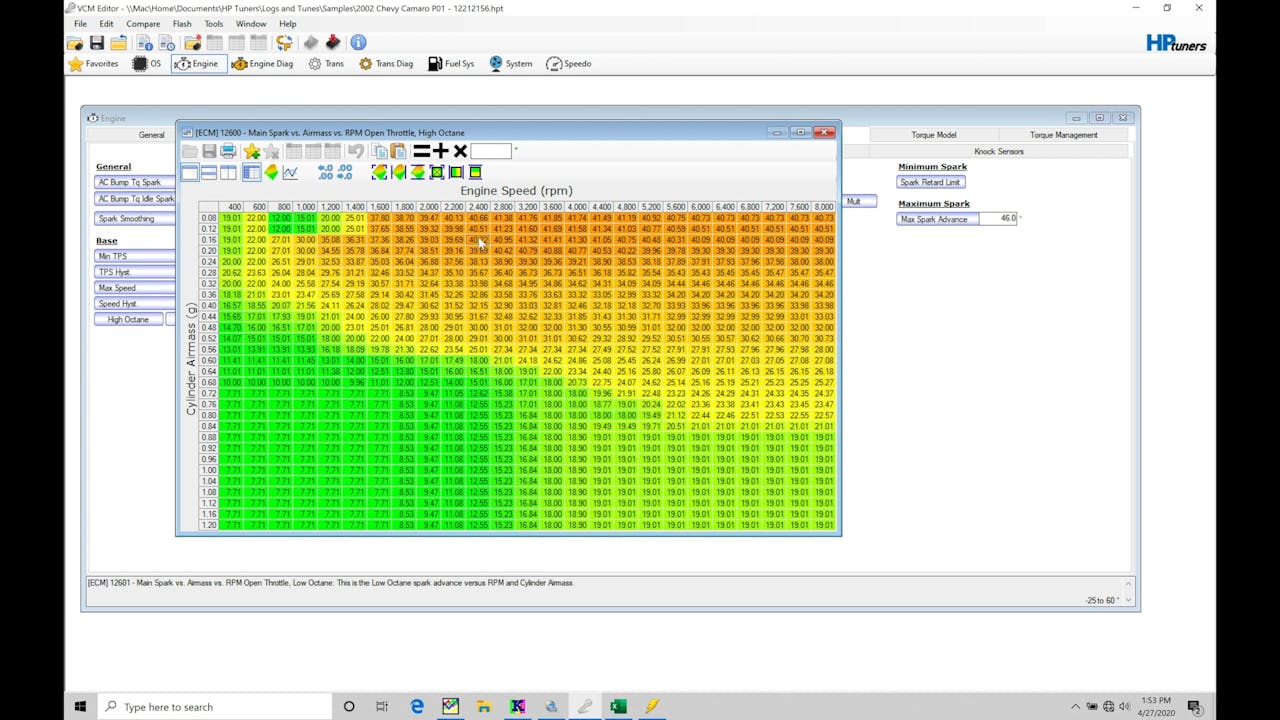Copy the selected table cells
Image resolution: width=1280 pixels, height=720 pixels.
(x=379, y=150)
